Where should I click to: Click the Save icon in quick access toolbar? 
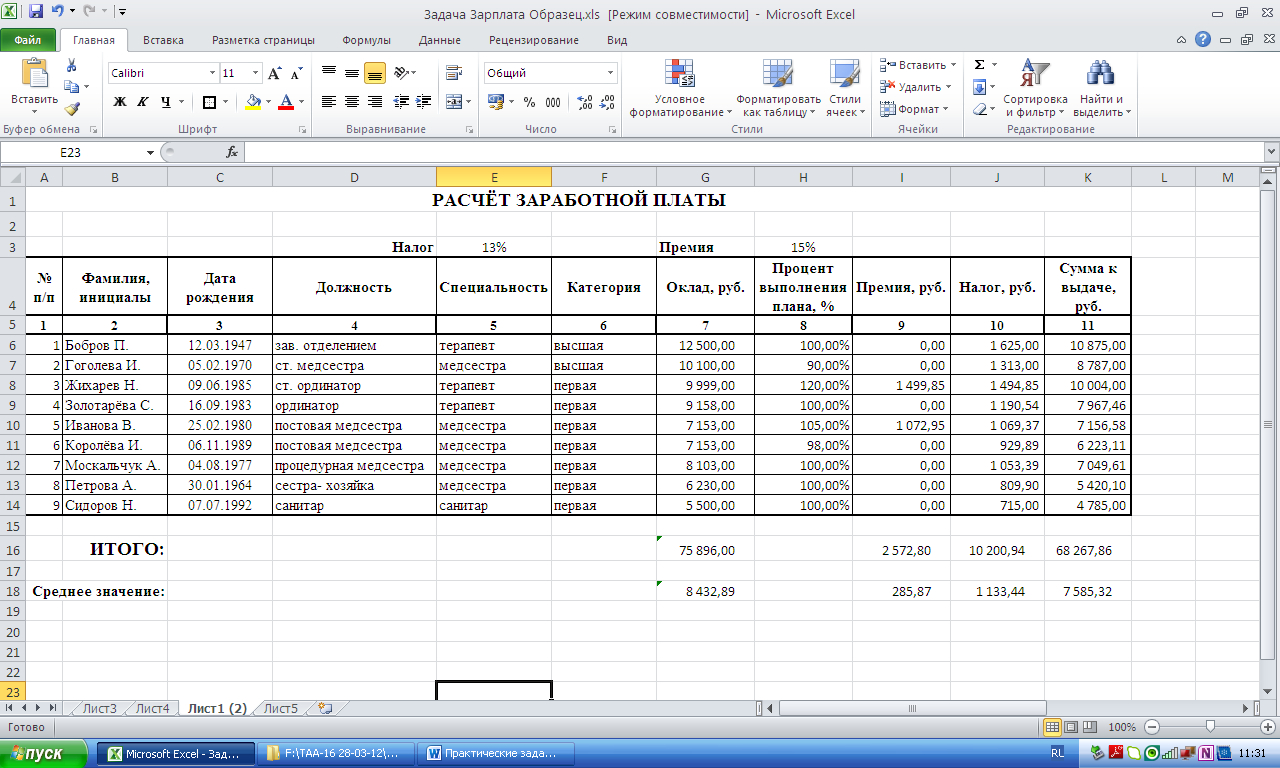pyautogui.click(x=36, y=13)
